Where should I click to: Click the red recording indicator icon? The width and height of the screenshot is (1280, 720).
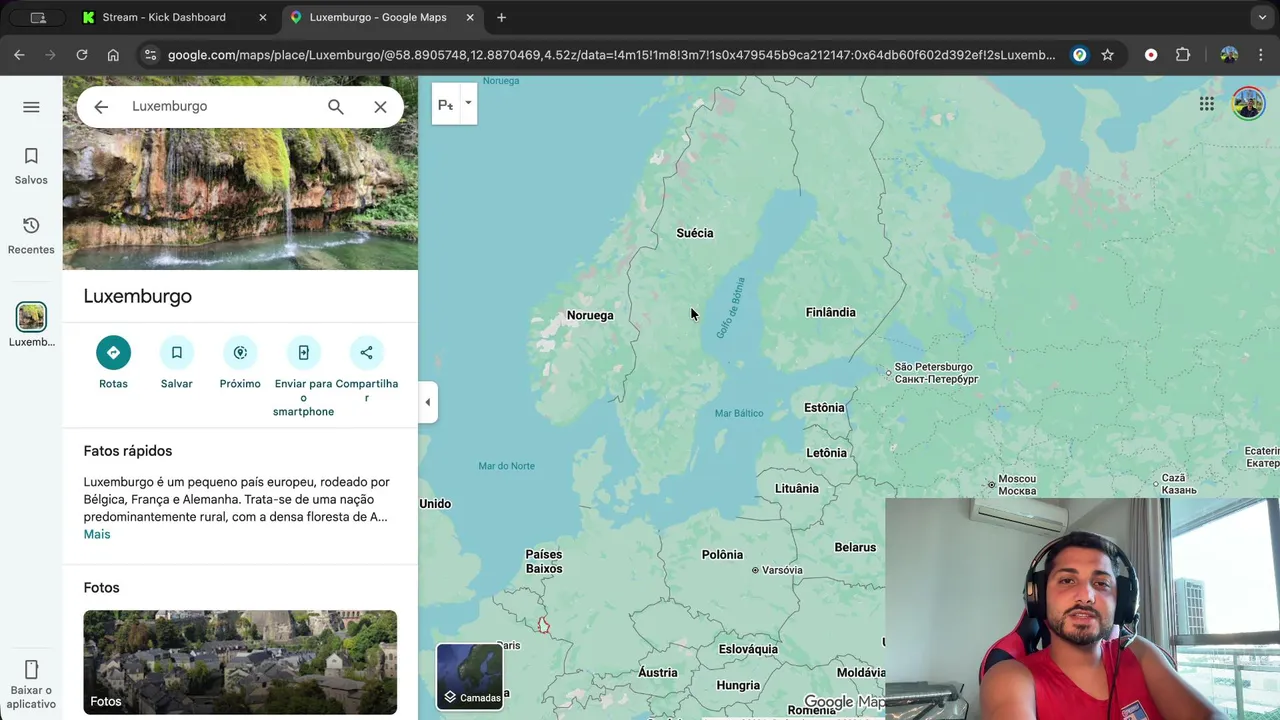1151,55
